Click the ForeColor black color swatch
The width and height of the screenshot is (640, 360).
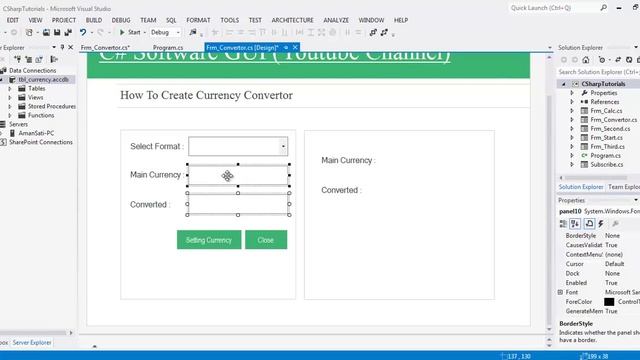pyautogui.click(x=609, y=302)
